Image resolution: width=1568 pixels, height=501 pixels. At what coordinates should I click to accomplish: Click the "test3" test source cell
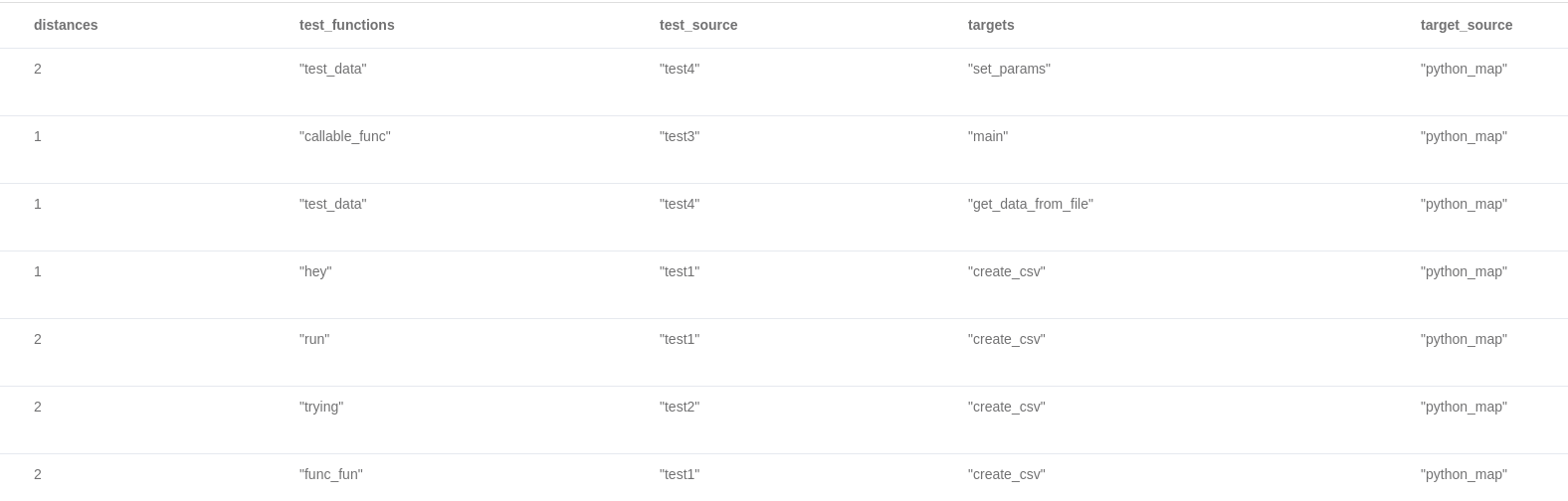click(680, 136)
